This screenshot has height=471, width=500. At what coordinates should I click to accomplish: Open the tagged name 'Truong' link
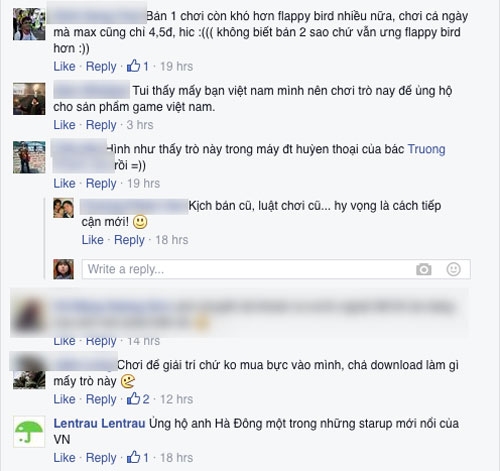tap(426, 149)
